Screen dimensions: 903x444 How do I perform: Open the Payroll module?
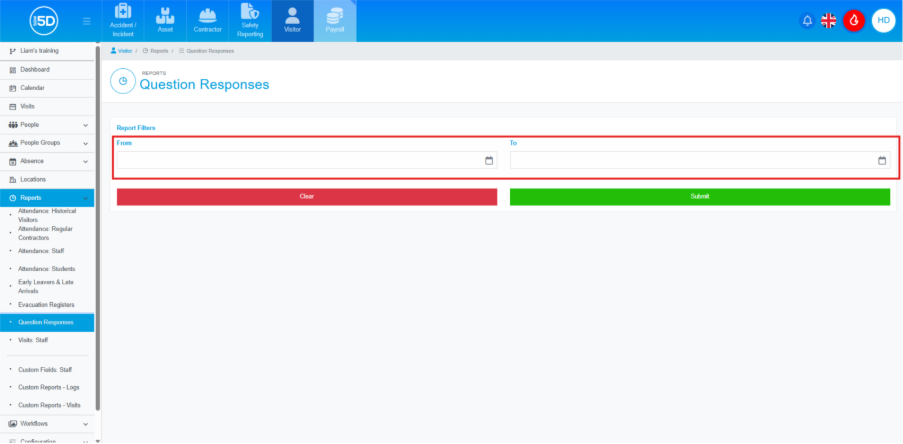335,21
